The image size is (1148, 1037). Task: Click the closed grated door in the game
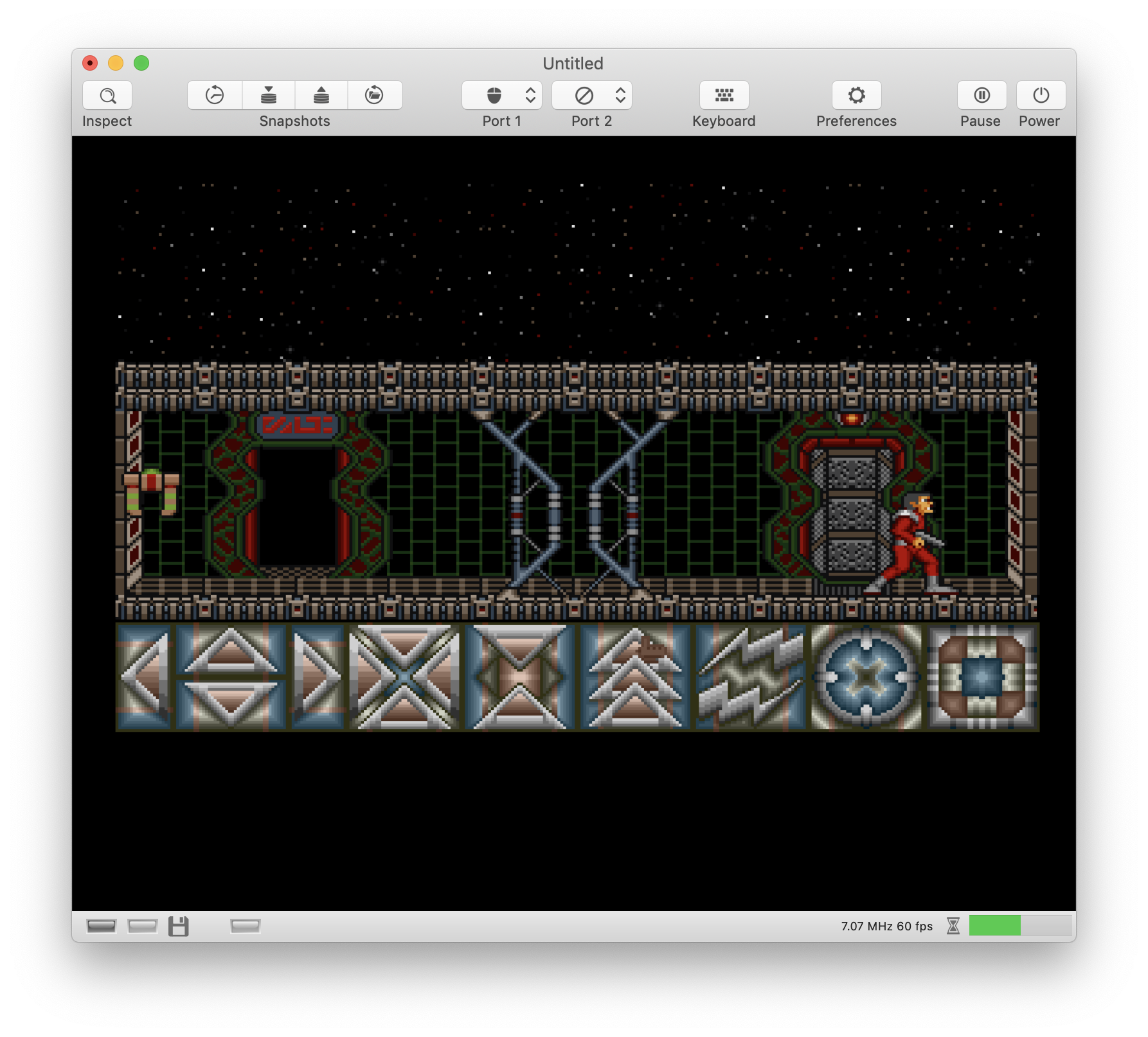click(852, 514)
